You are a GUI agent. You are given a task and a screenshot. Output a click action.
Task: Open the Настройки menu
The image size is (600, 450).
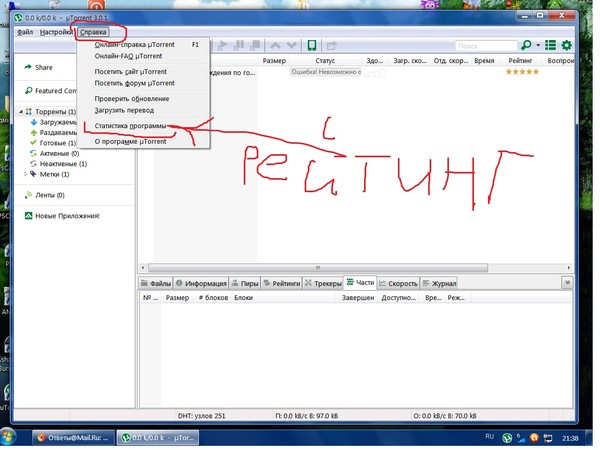point(56,32)
